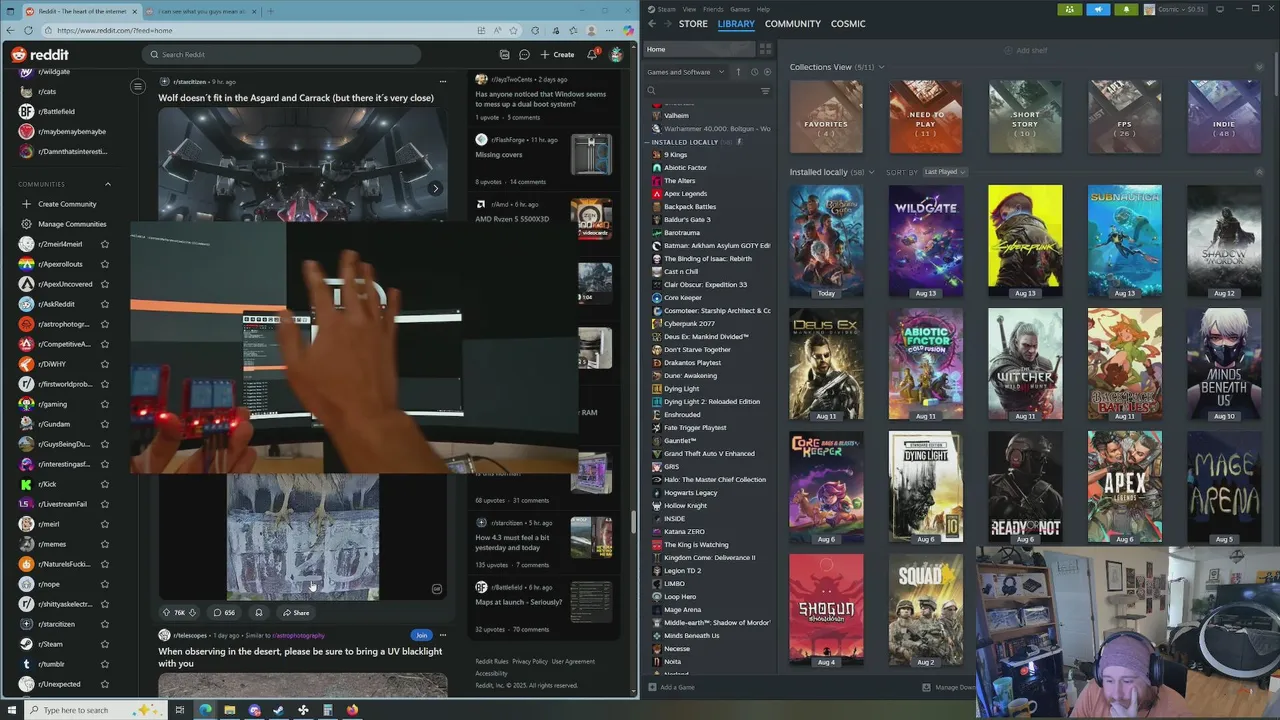The height and width of the screenshot is (720, 1280).
Task: Click the award icon on the Reddit post
Action: click(259, 613)
